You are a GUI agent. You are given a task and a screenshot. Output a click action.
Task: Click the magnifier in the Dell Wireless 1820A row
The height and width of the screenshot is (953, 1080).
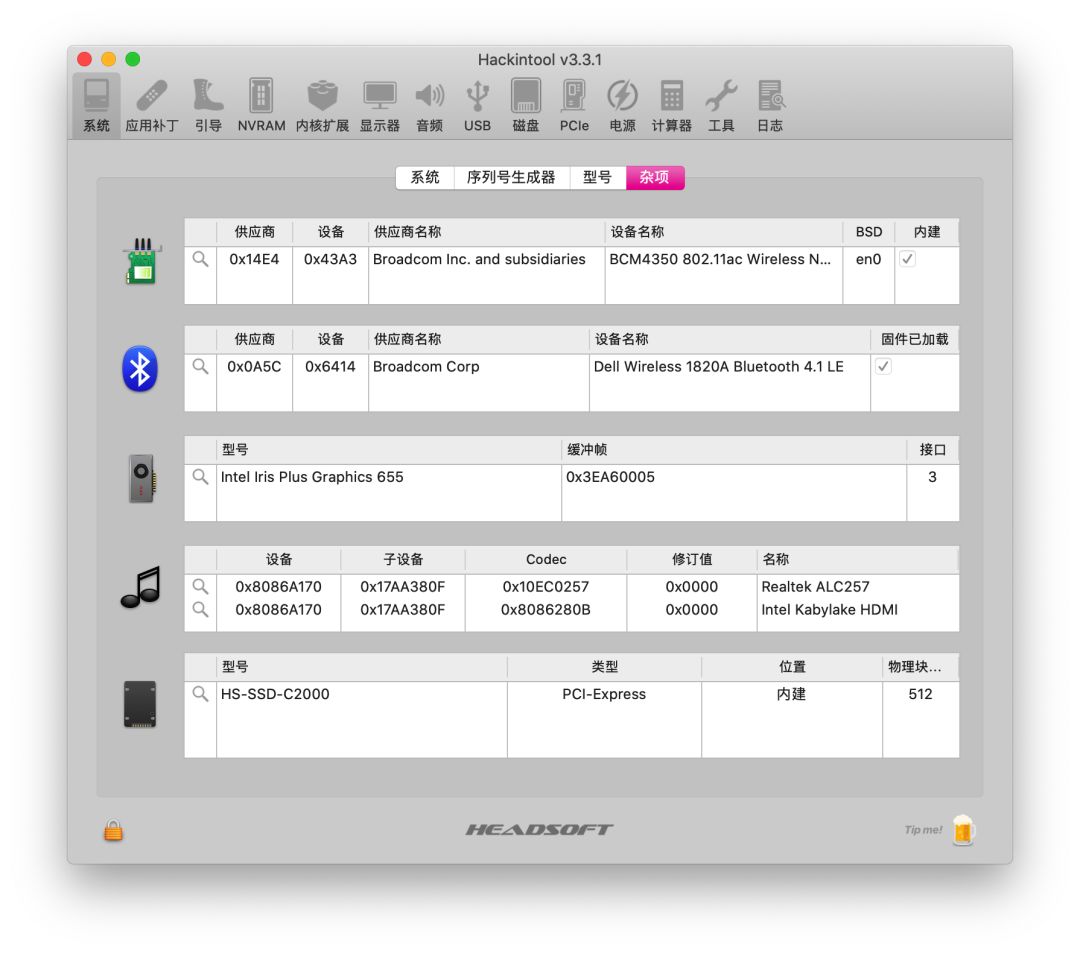[x=200, y=366]
